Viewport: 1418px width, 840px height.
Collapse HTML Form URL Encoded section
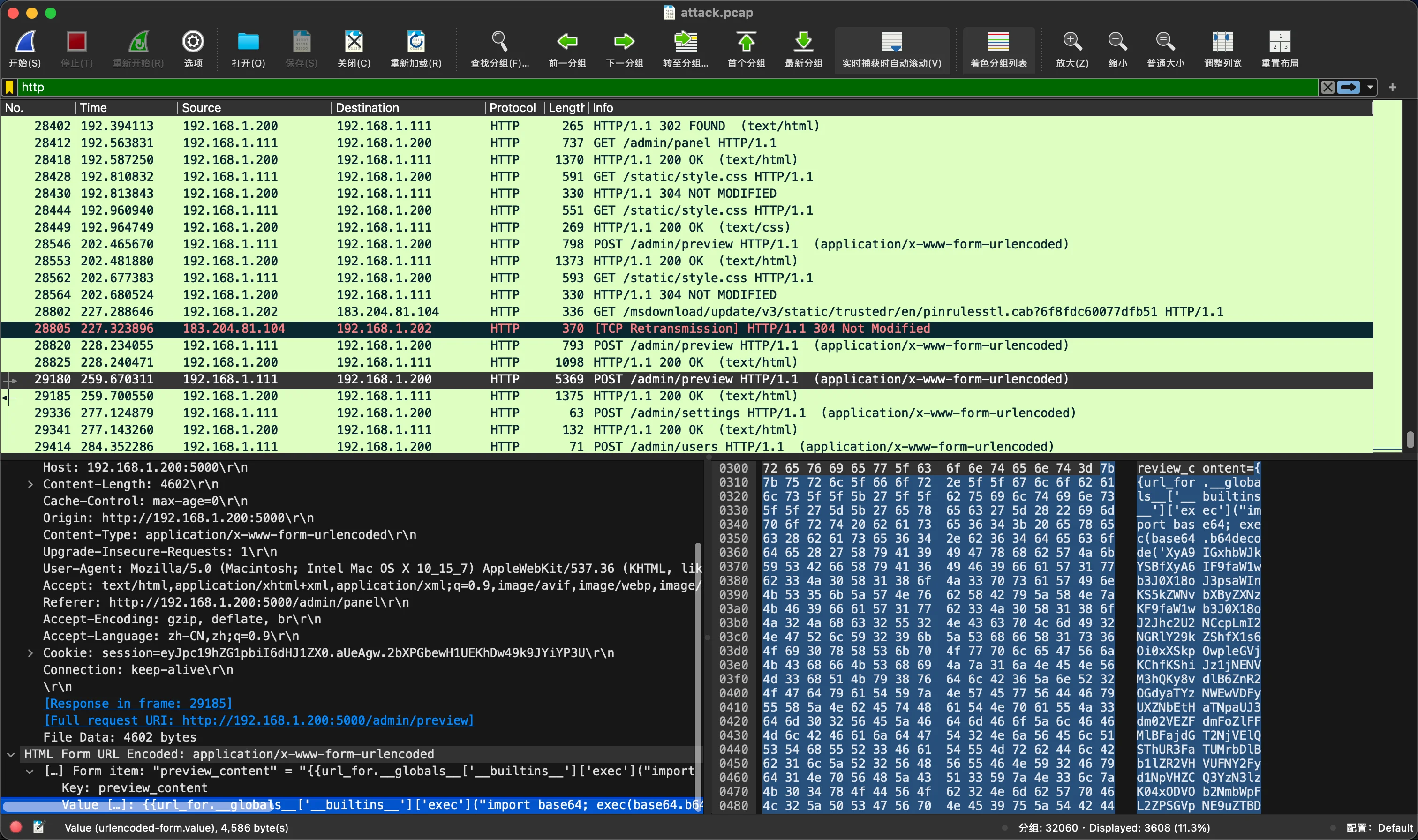[x=11, y=755]
